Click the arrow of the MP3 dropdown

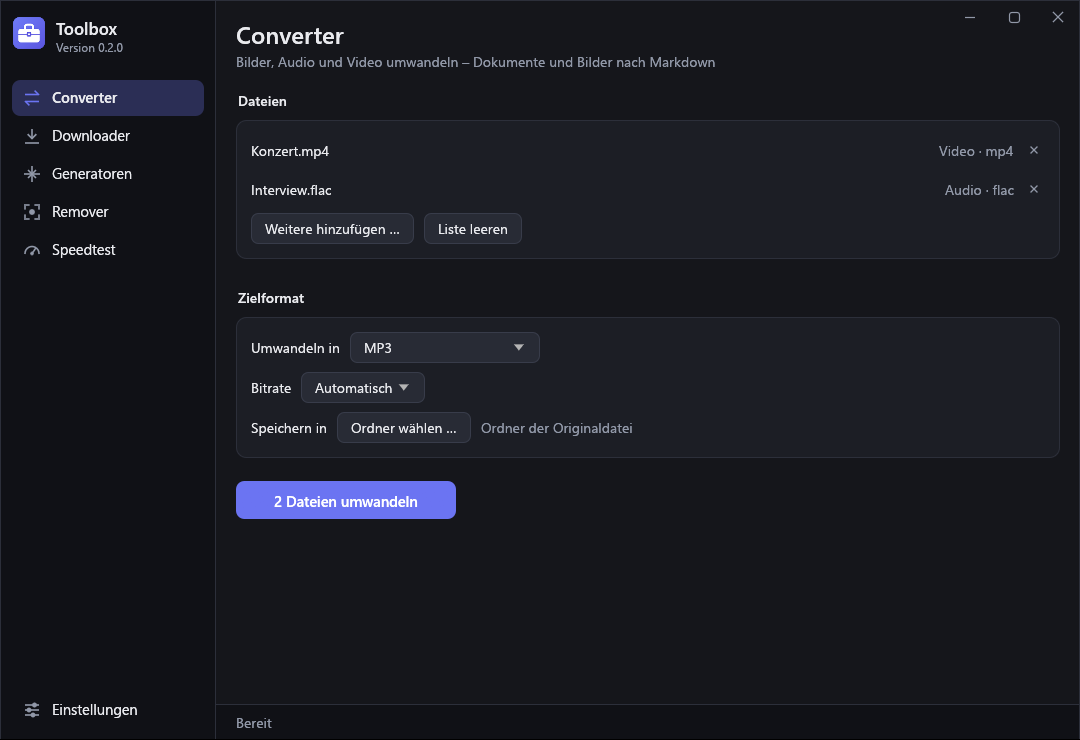coord(519,348)
